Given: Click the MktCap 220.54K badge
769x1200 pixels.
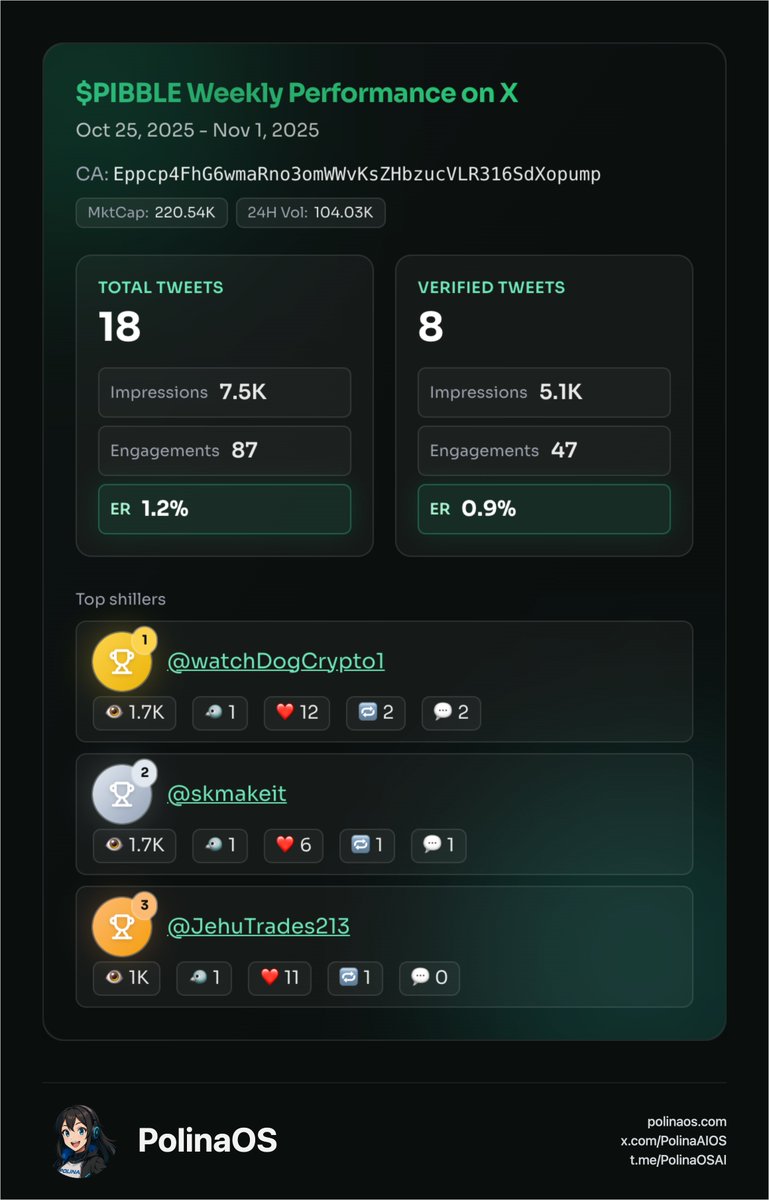Looking at the screenshot, I should [x=152, y=213].
